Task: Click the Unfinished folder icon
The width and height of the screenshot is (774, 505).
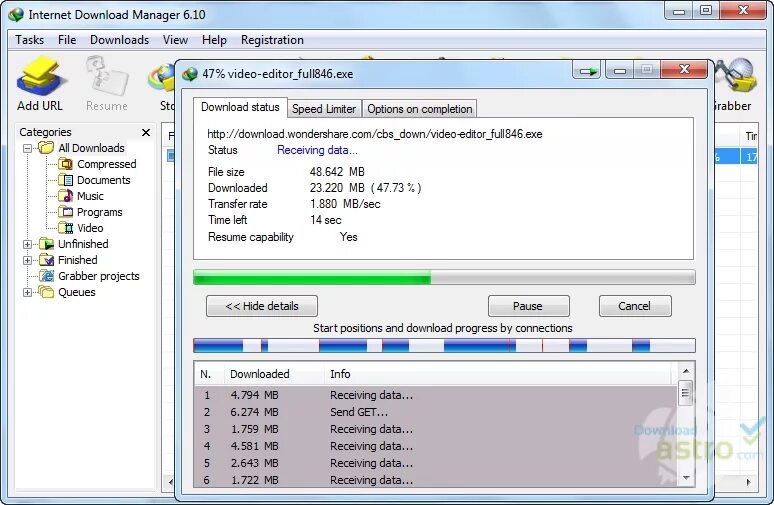Action: [x=46, y=244]
